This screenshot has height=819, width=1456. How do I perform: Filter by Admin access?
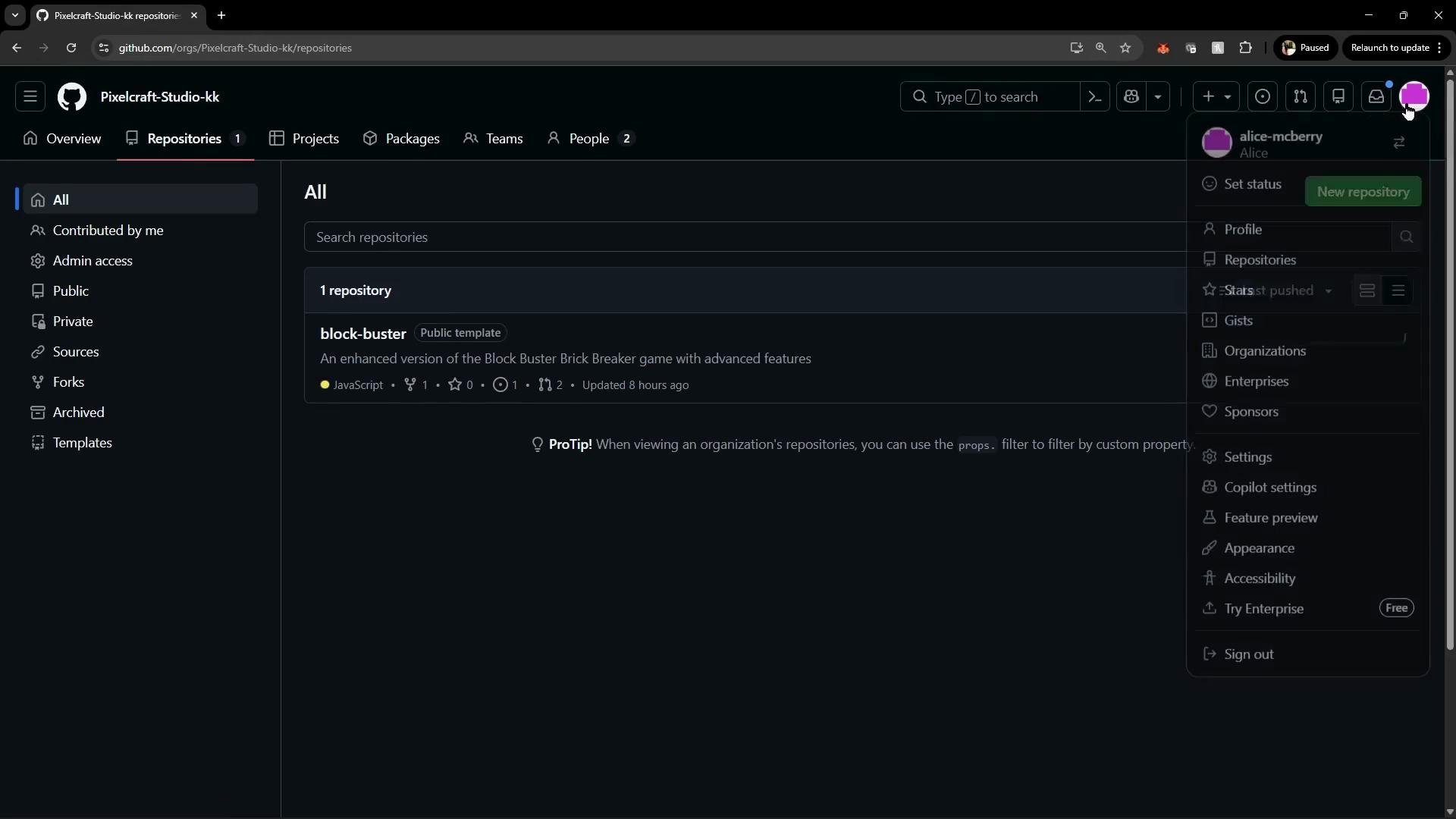[140, 260]
